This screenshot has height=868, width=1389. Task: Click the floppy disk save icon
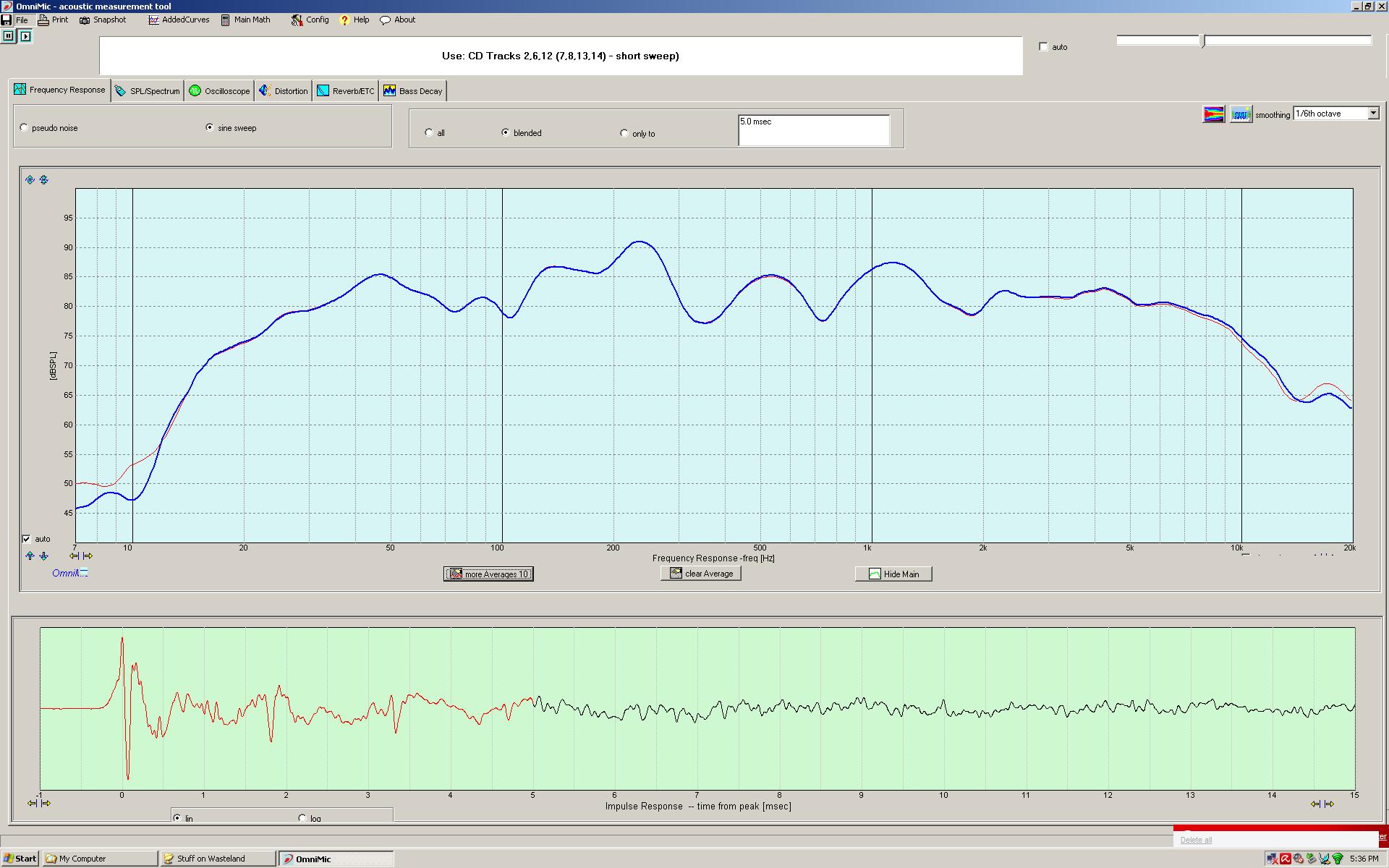7,20
